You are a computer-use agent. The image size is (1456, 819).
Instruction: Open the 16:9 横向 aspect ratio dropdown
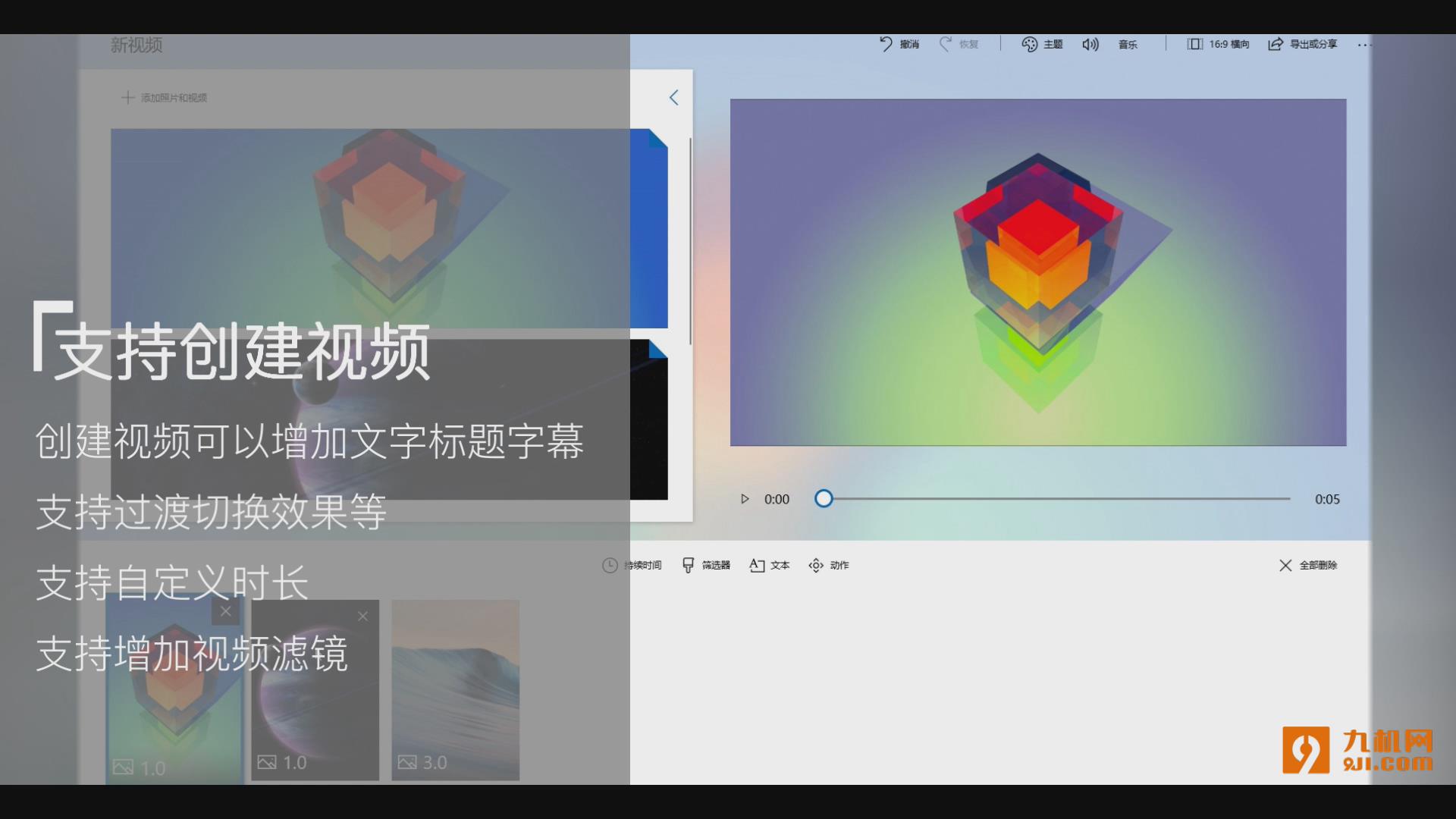click(1218, 44)
